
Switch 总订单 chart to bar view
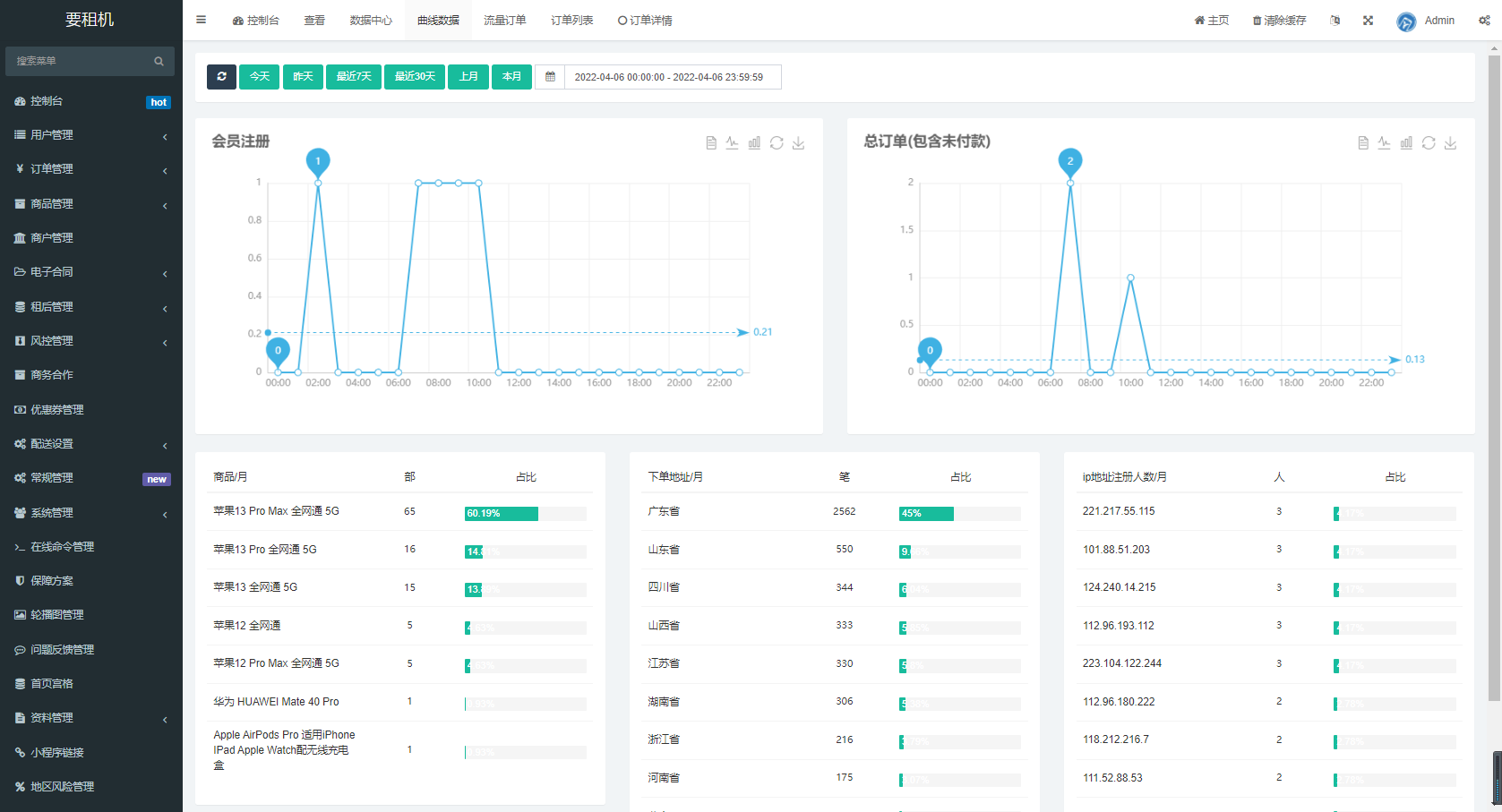click(1406, 143)
